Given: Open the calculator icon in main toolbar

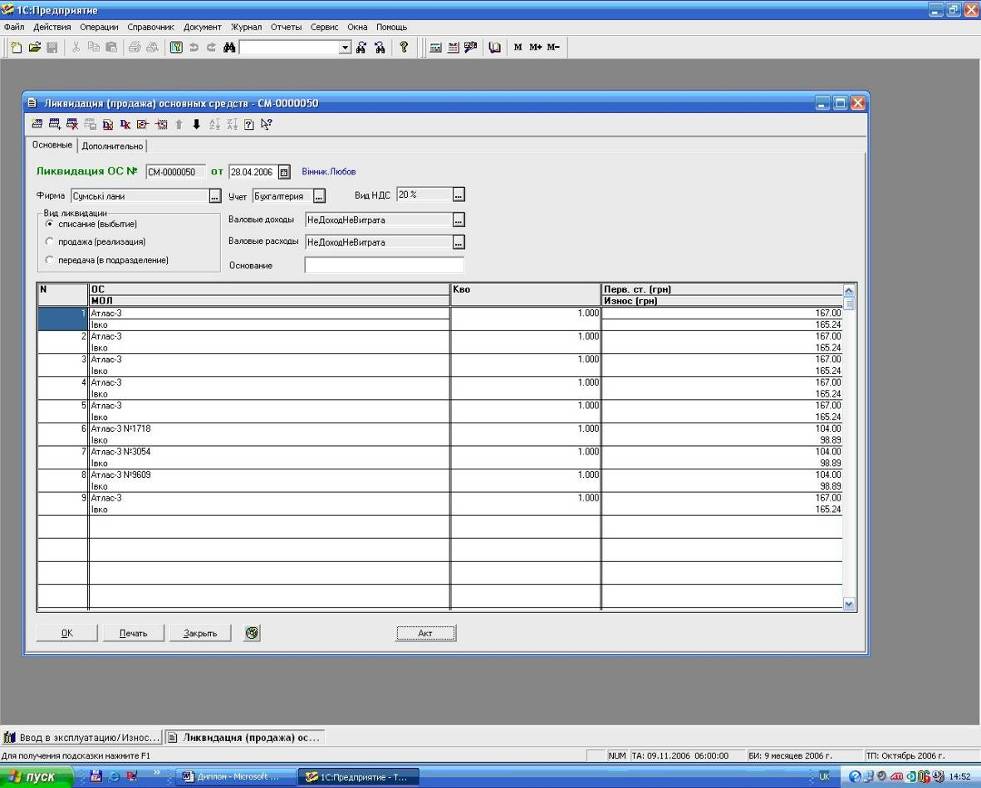Looking at the screenshot, I should click(x=435, y=47).
